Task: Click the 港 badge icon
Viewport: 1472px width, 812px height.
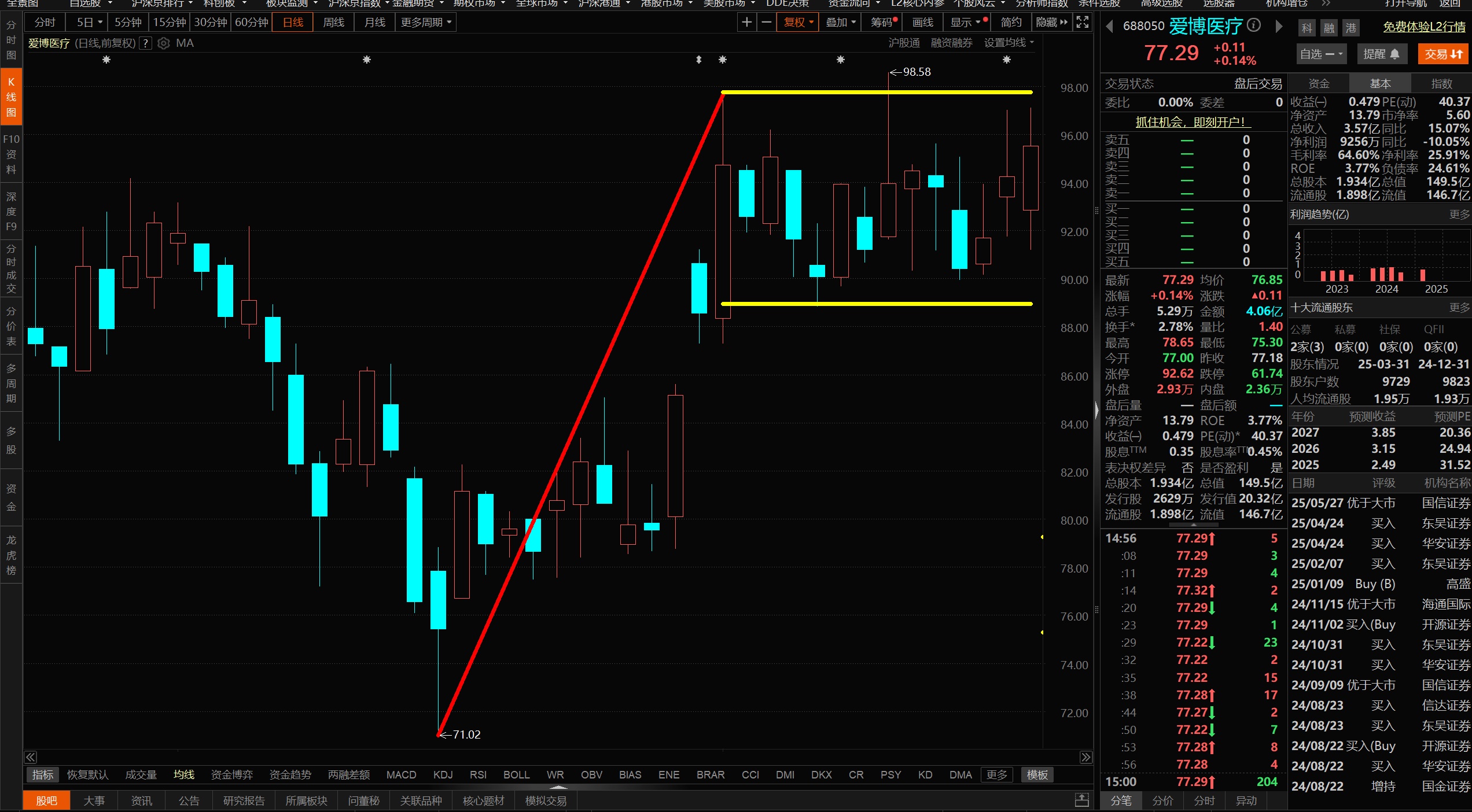Action: (1350, 28)
